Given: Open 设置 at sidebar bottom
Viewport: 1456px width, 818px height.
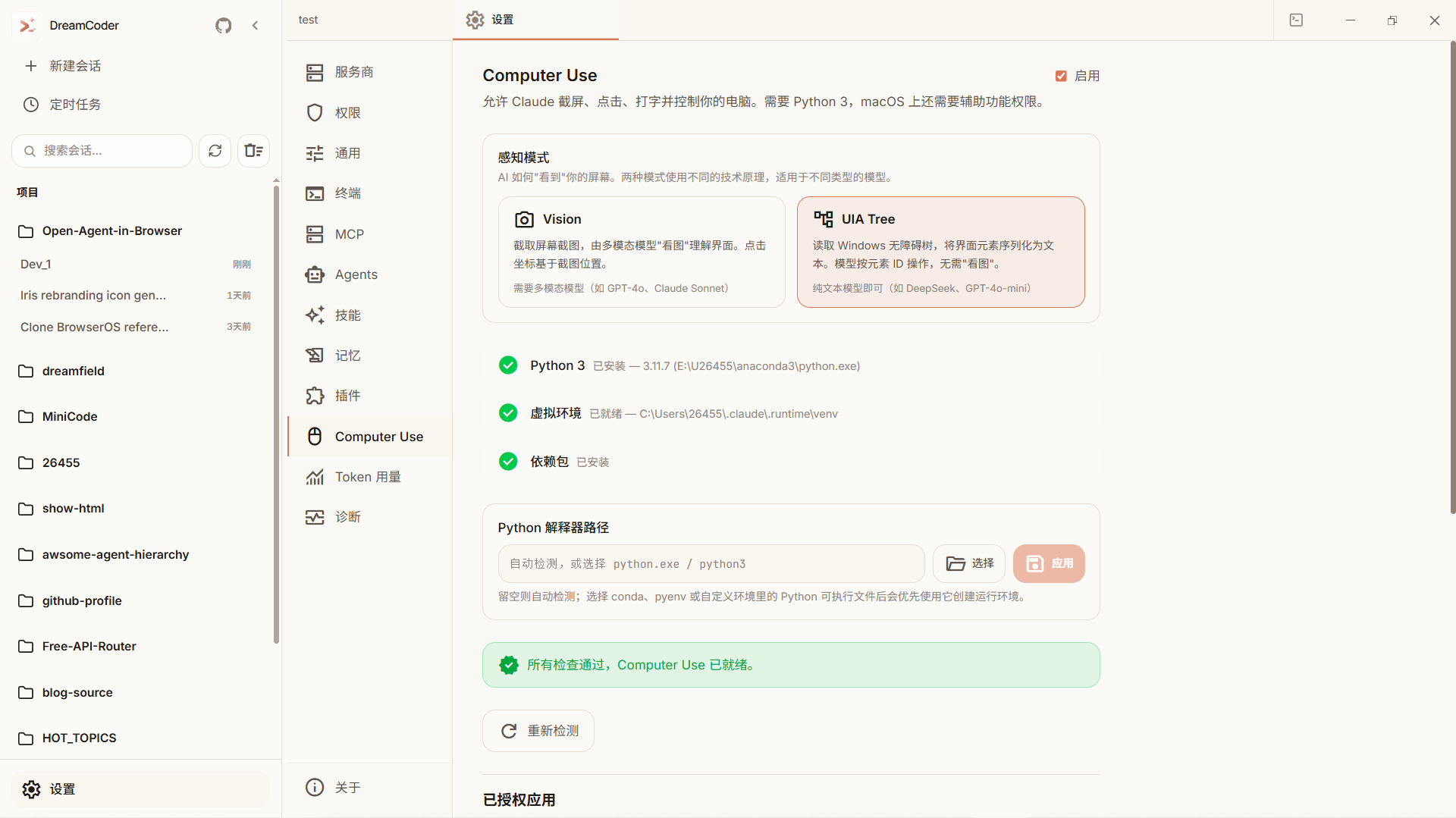Looking at the screenshot, I should [x=140, y=790].
